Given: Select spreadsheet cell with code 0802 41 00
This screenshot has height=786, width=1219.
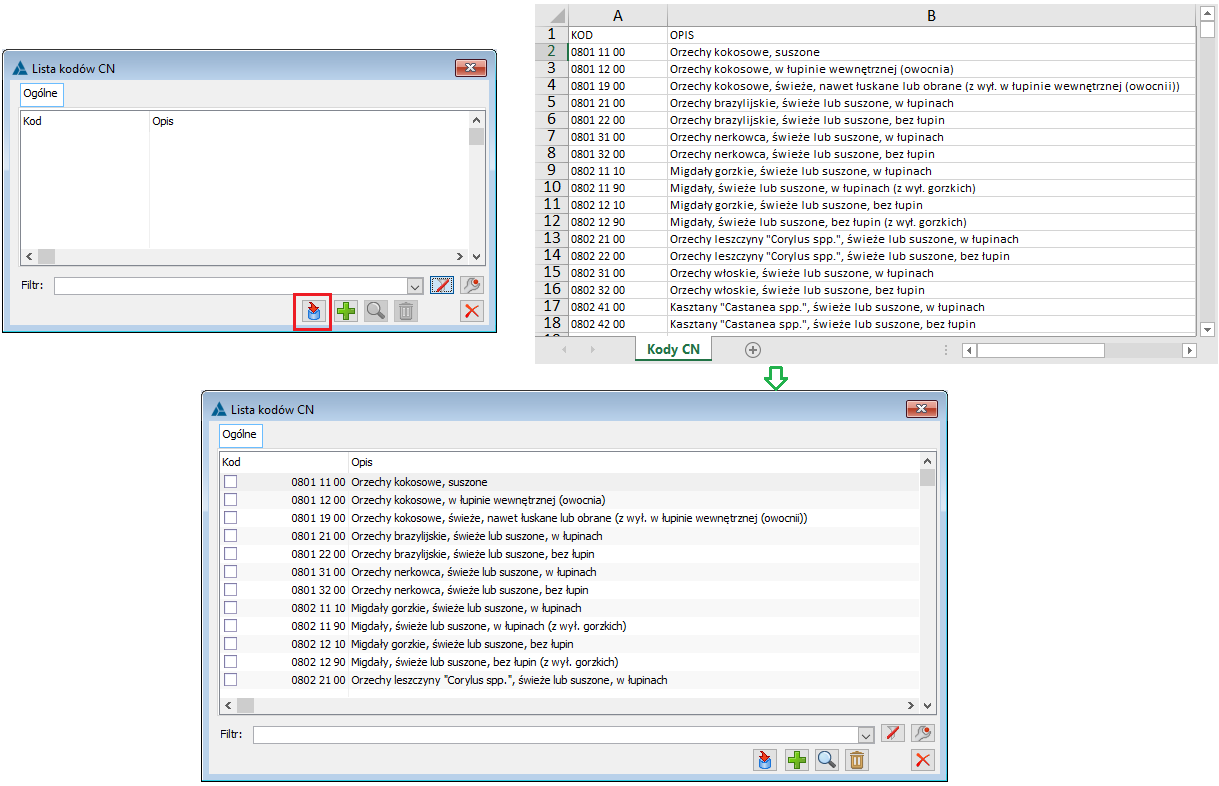Looking at the screenshot, I should point(617,307).
